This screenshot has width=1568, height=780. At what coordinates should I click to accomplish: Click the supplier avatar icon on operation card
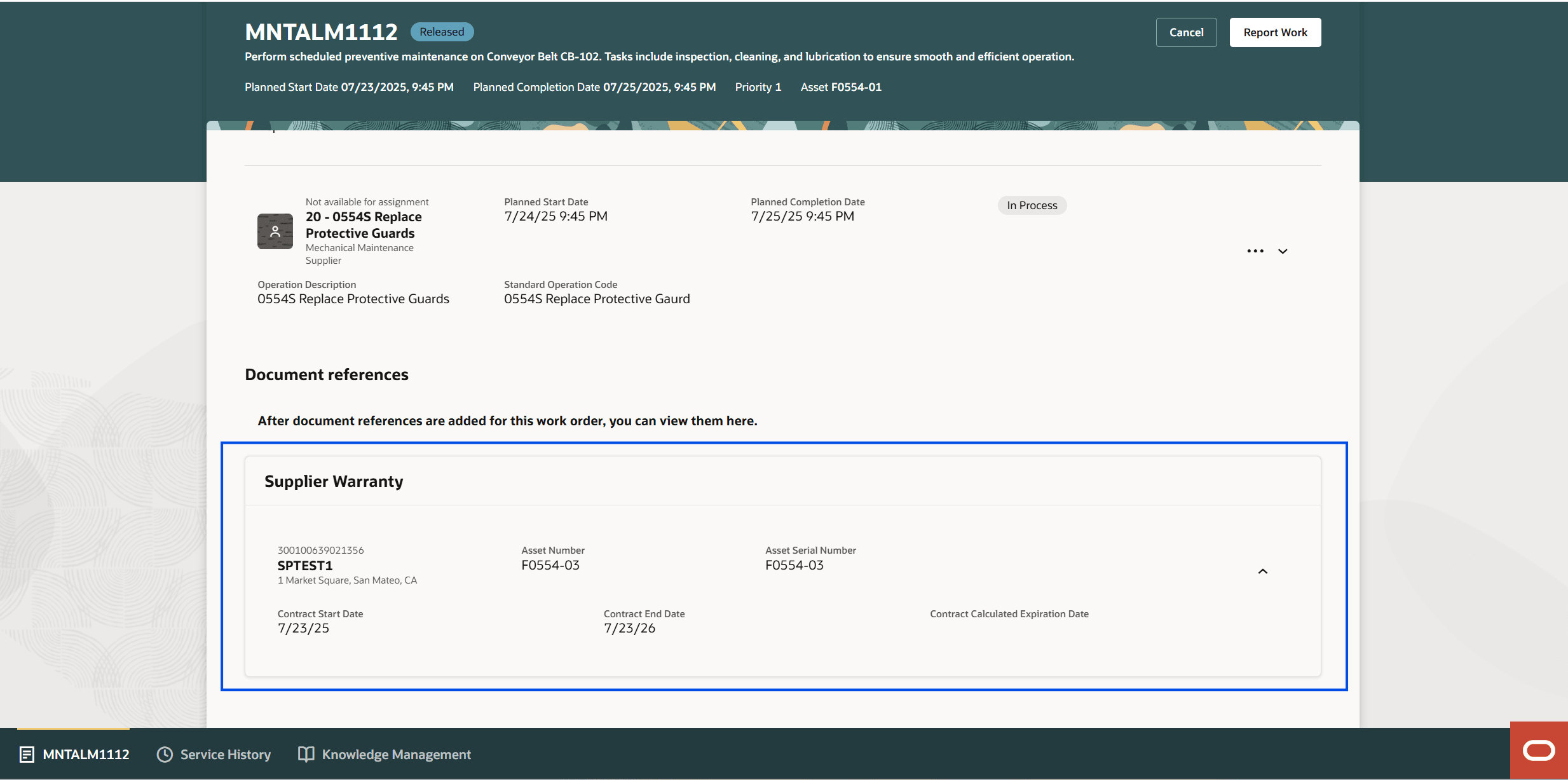pyautogui.click(x=275, y=231)
